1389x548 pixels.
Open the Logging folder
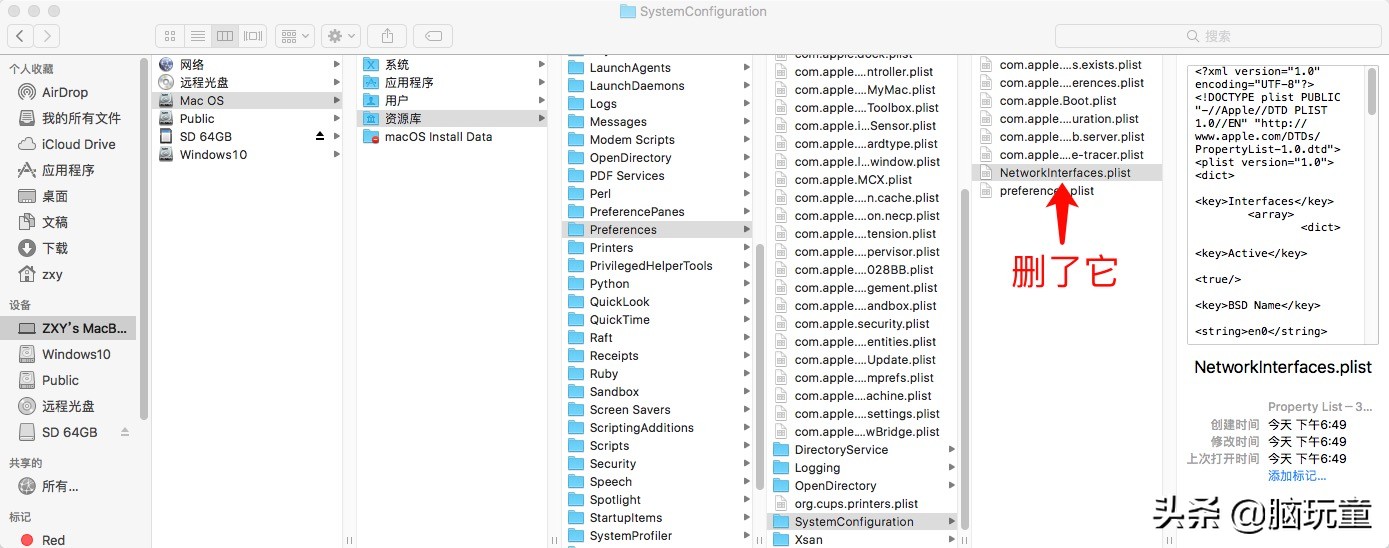(862, 468)
